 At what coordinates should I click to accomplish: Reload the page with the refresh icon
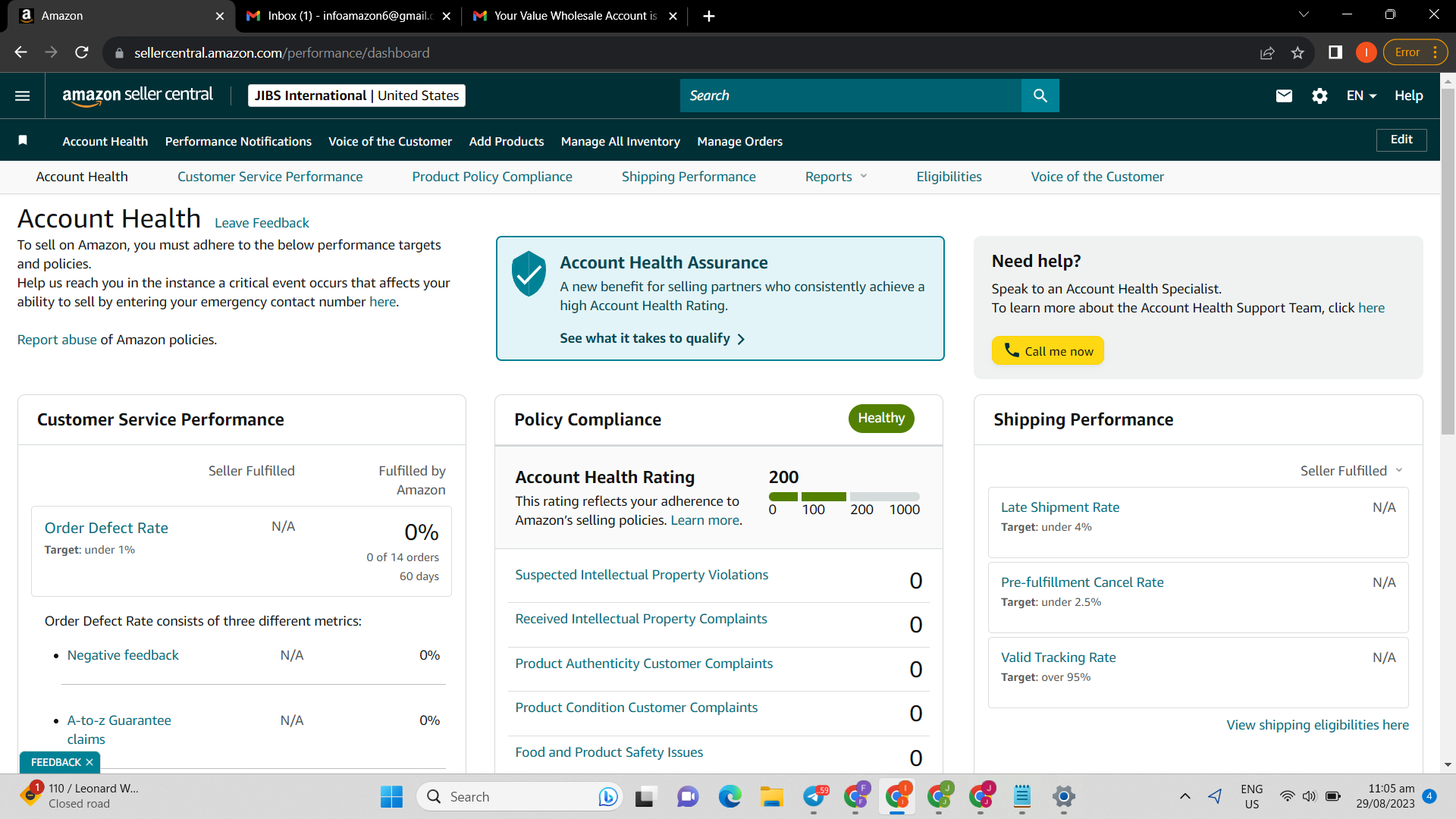pyautogui.click(x=82, y=52)
